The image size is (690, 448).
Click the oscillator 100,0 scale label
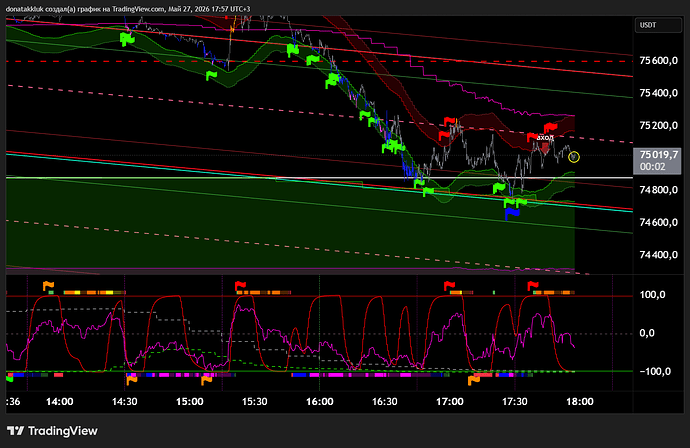tap(652, 295)
